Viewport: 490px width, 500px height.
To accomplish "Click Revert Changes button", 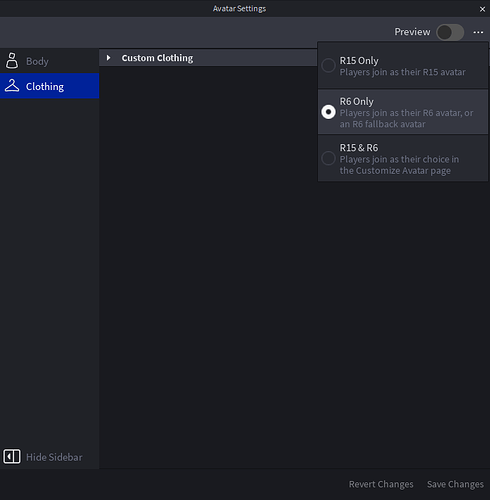I will pos(381,484).
